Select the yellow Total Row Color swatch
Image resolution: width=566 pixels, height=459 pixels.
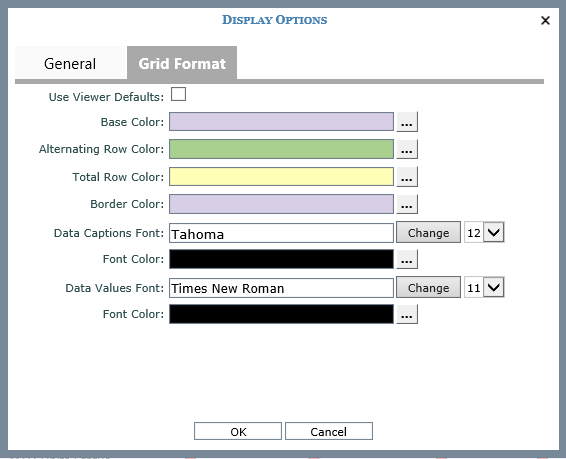(x=281, y=177)
